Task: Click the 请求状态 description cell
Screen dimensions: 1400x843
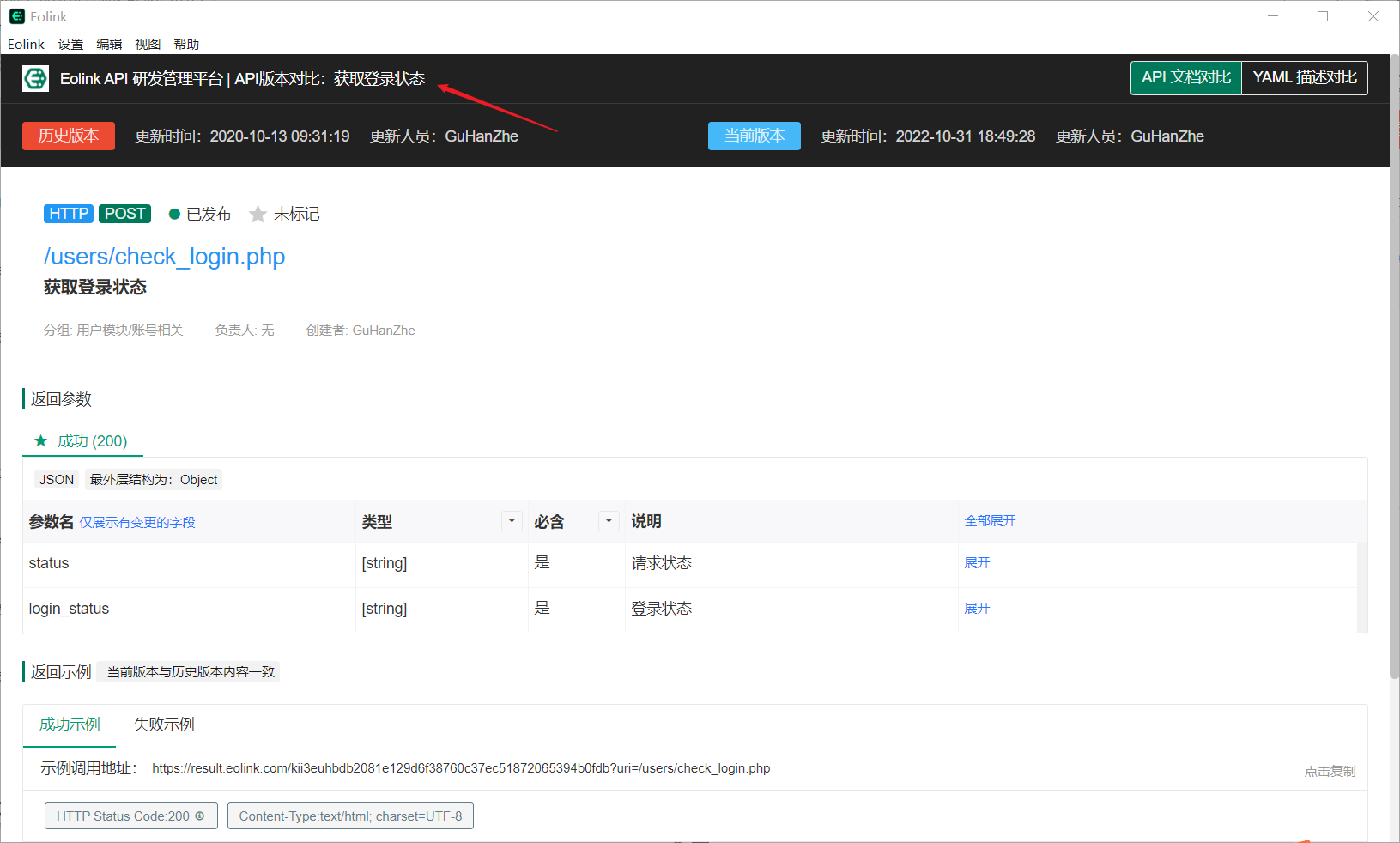Action: tap(791, 564)
